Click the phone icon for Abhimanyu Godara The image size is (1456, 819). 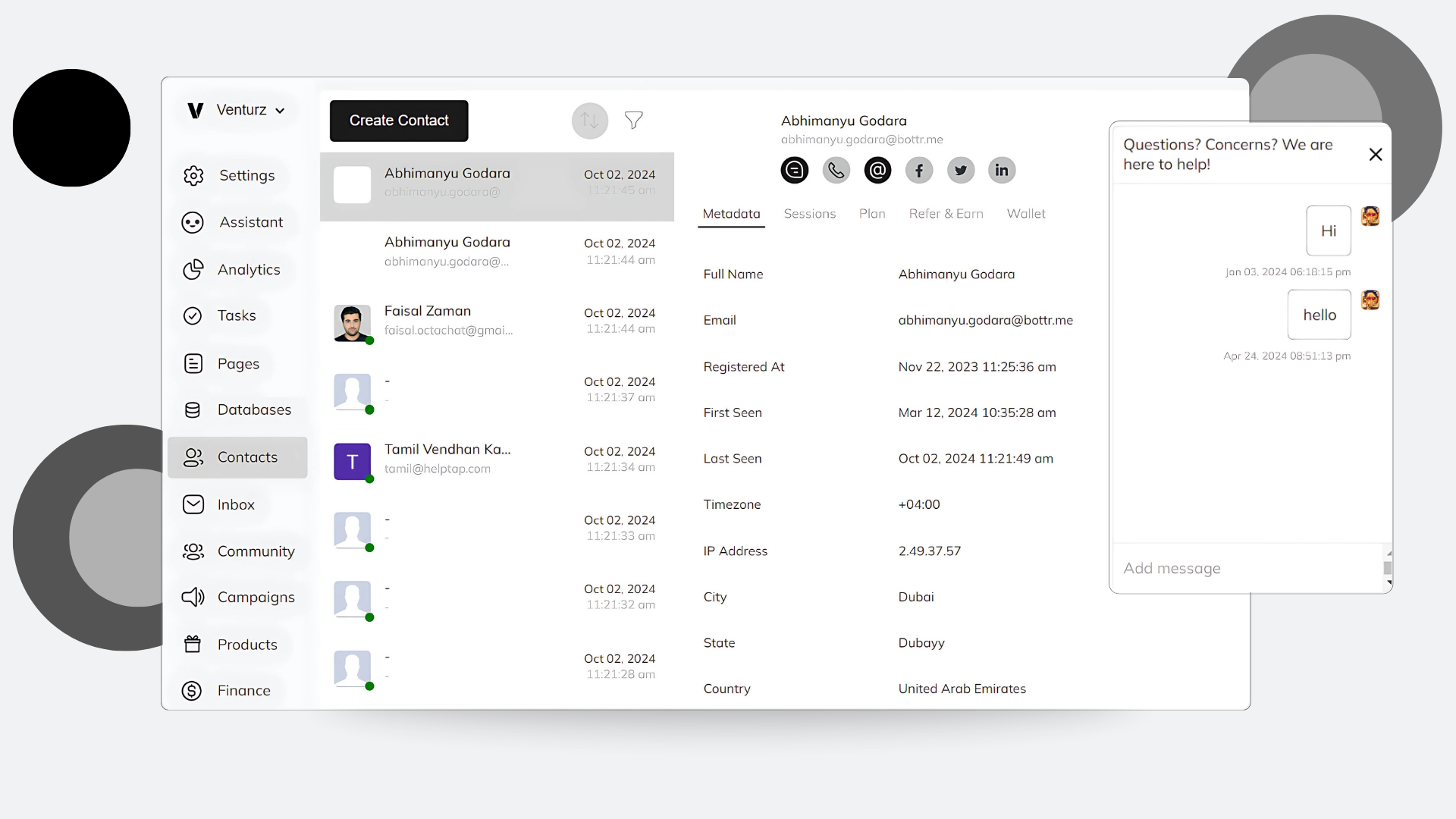click(836, 170)
